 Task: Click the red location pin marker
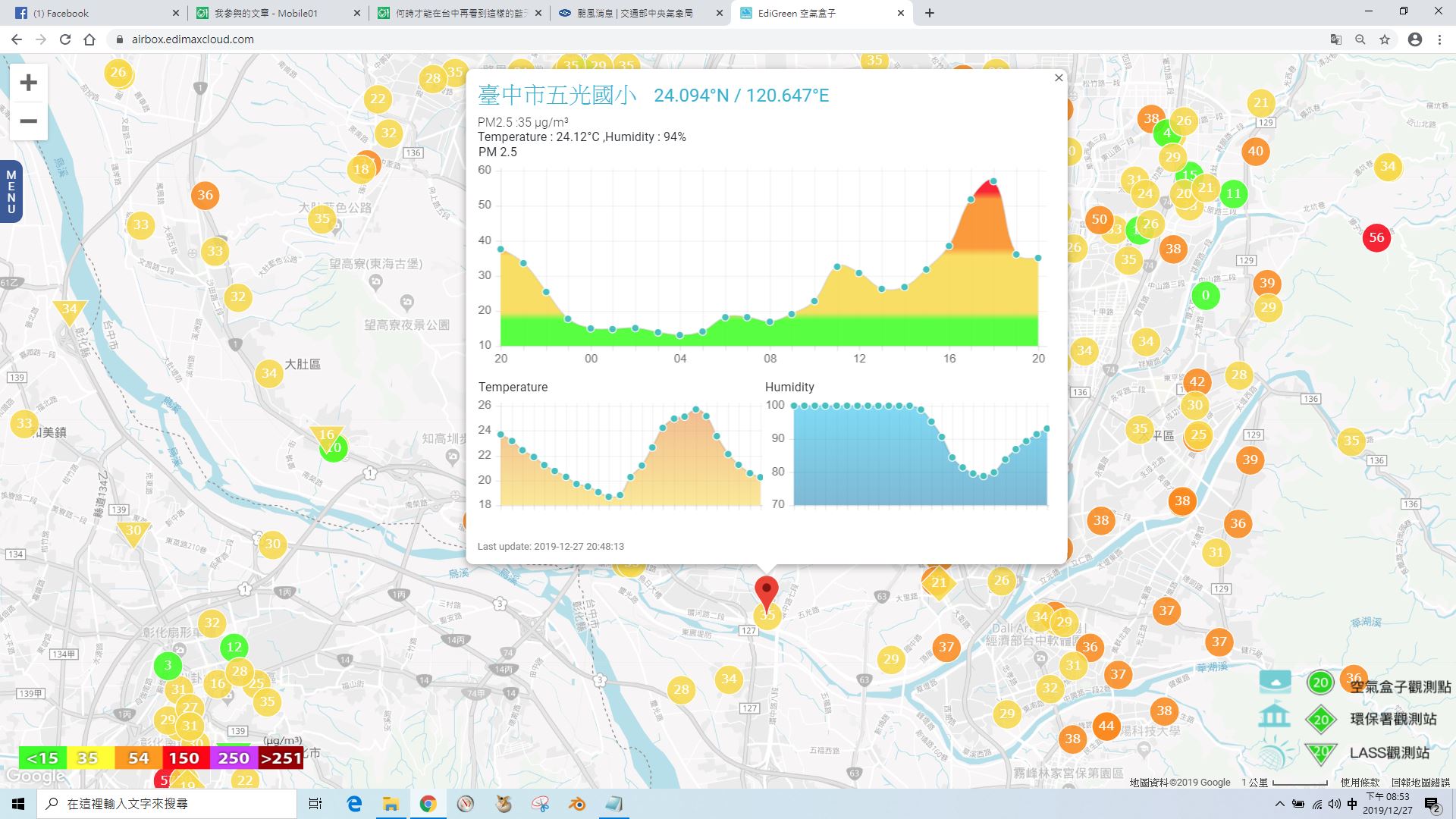click(x=767, y=592)
